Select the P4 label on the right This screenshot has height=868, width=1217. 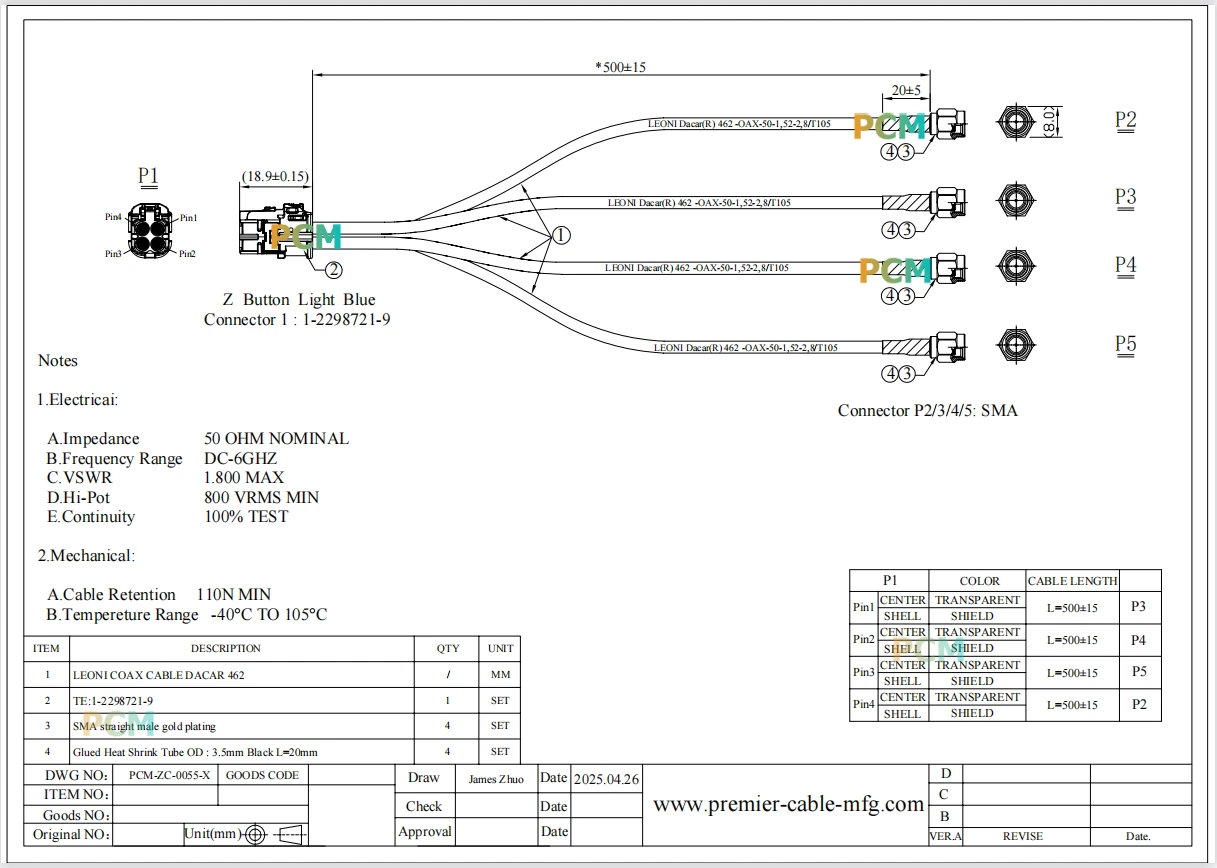1126,265
